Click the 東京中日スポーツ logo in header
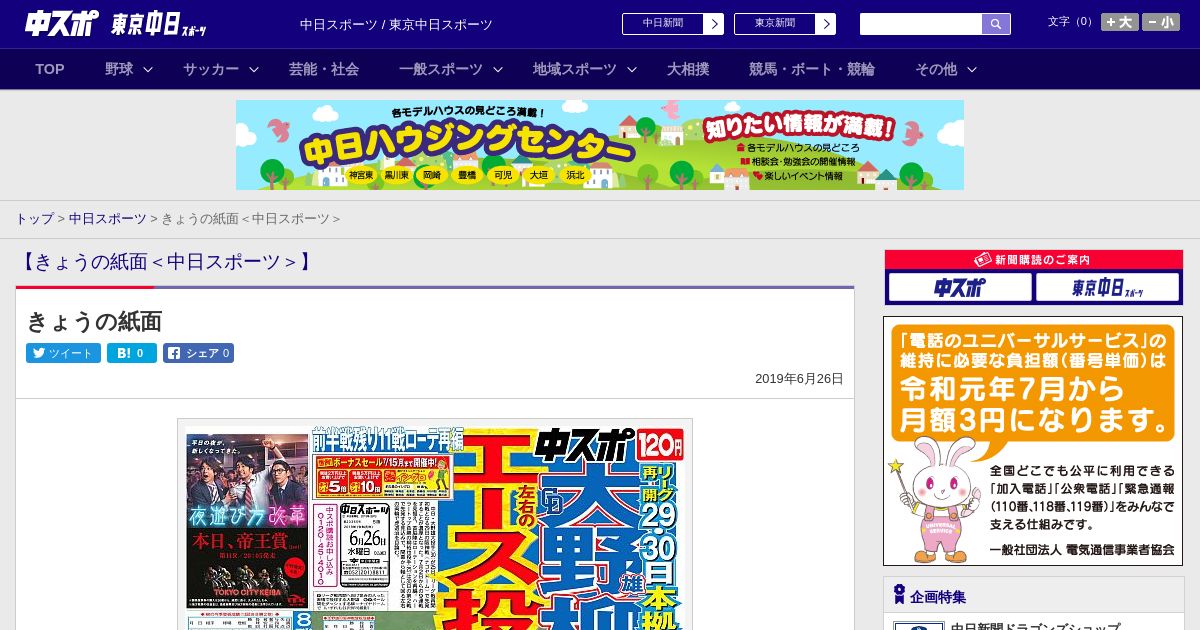The height and width of the screenshot is (630, 1200). tap(159, 24)
